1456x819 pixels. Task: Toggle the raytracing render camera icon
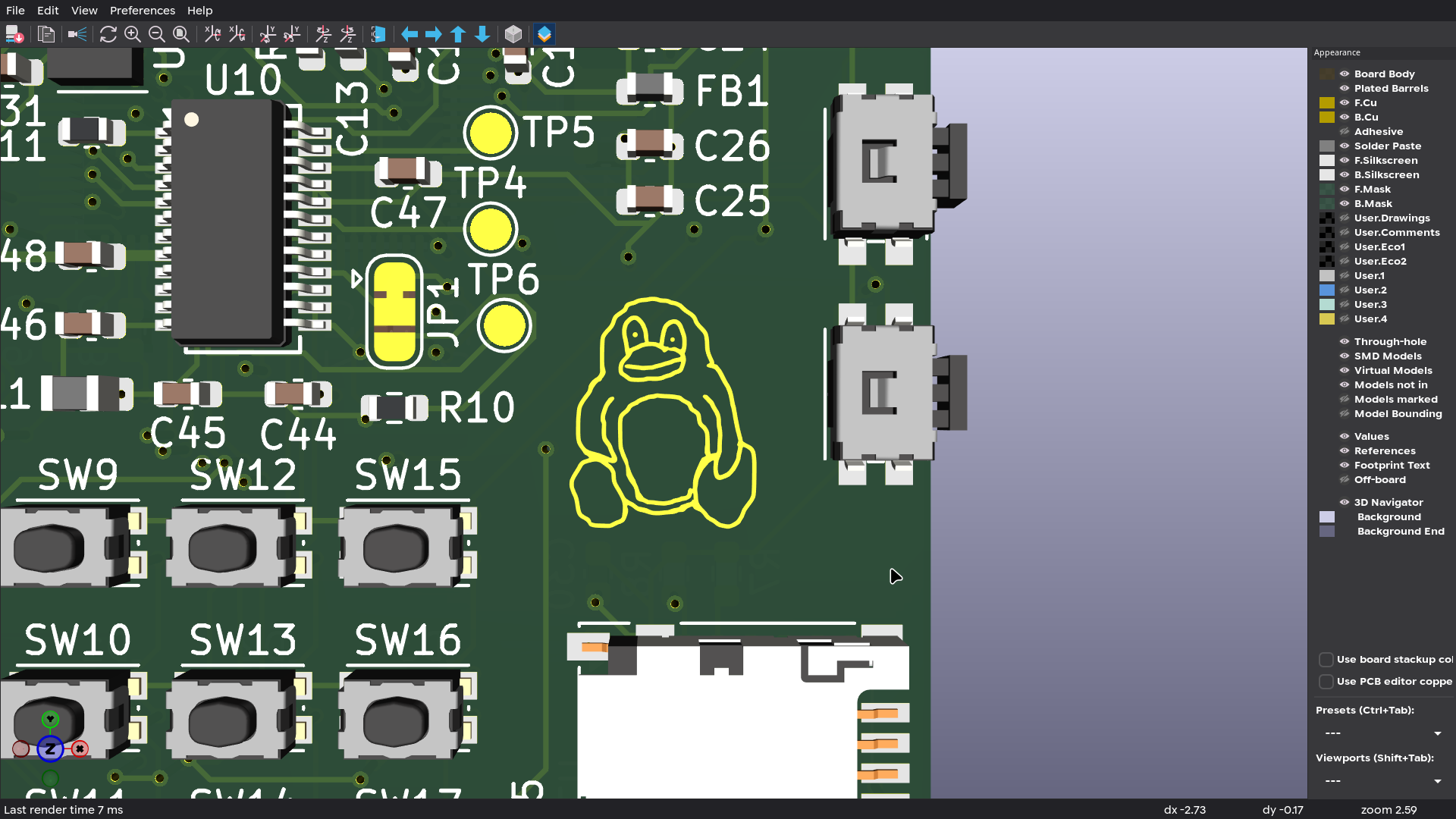(x=77, y=34)
